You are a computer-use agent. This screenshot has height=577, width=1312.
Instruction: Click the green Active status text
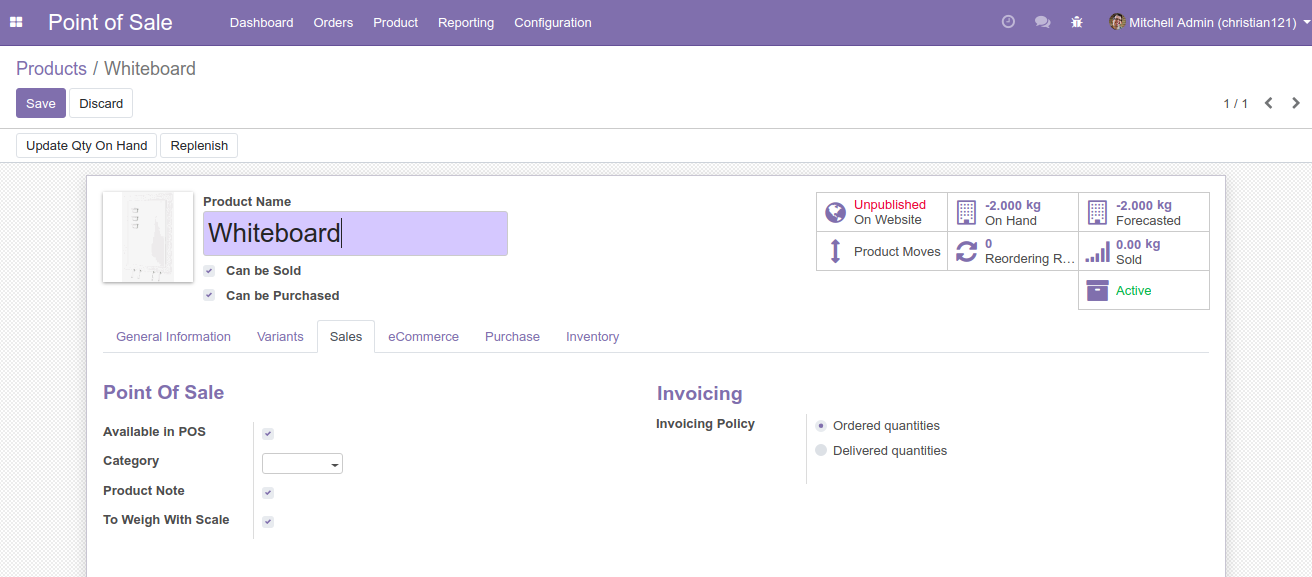[1133, 291]
